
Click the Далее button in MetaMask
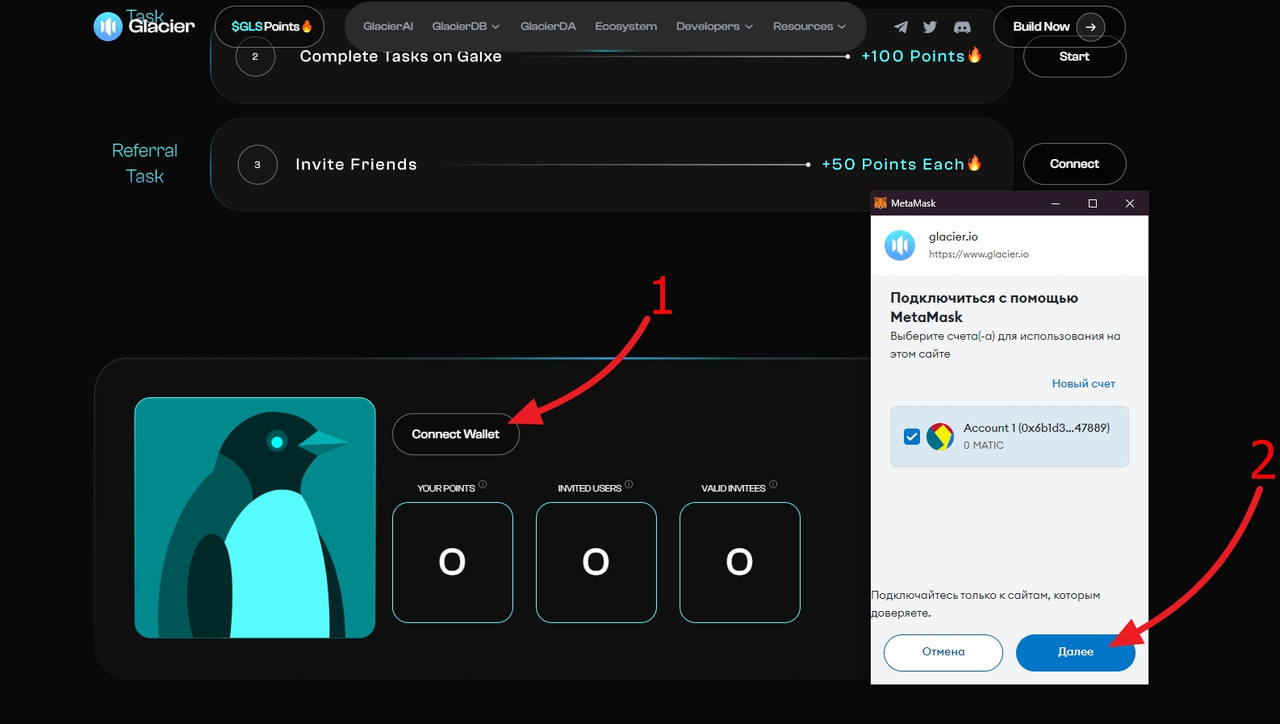tap(1075, 652)
